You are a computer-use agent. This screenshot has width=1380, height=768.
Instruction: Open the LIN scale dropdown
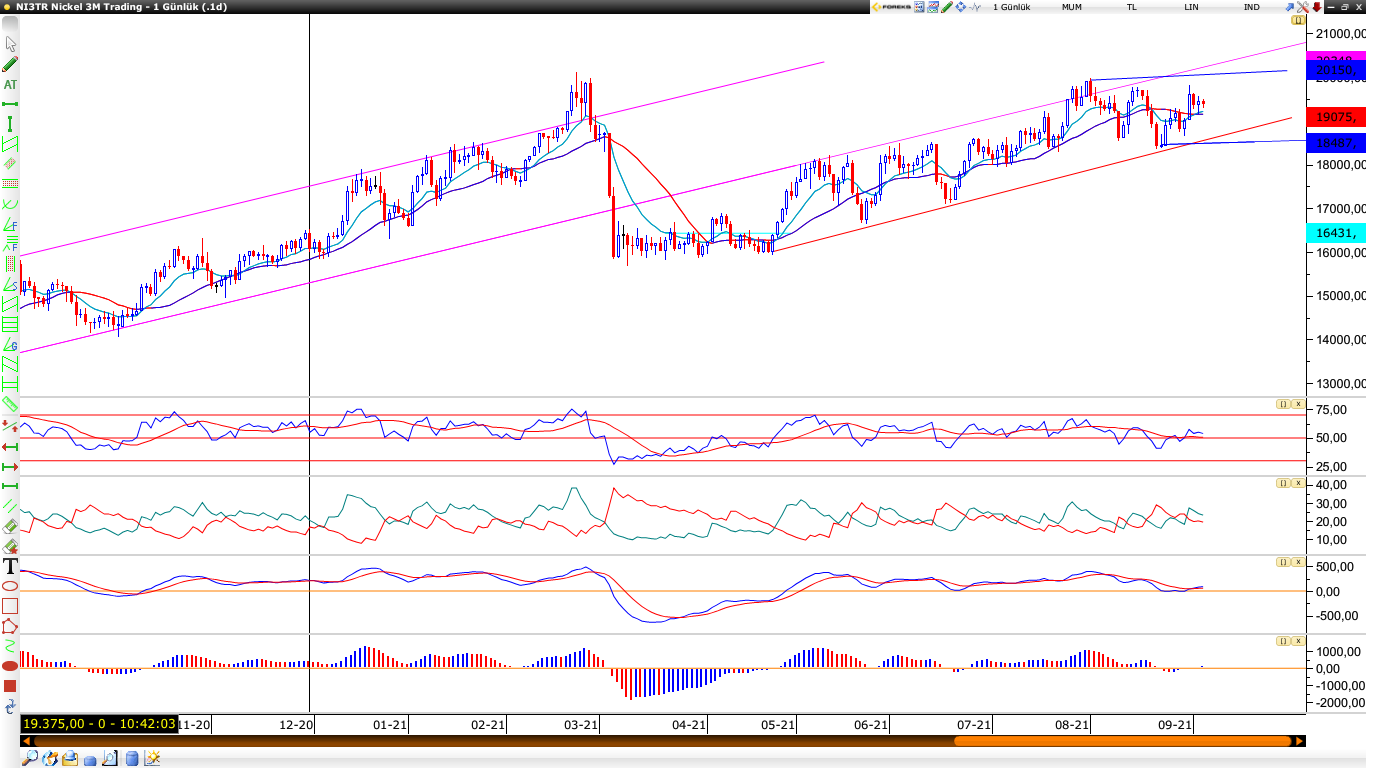[x=1192, y=7]
